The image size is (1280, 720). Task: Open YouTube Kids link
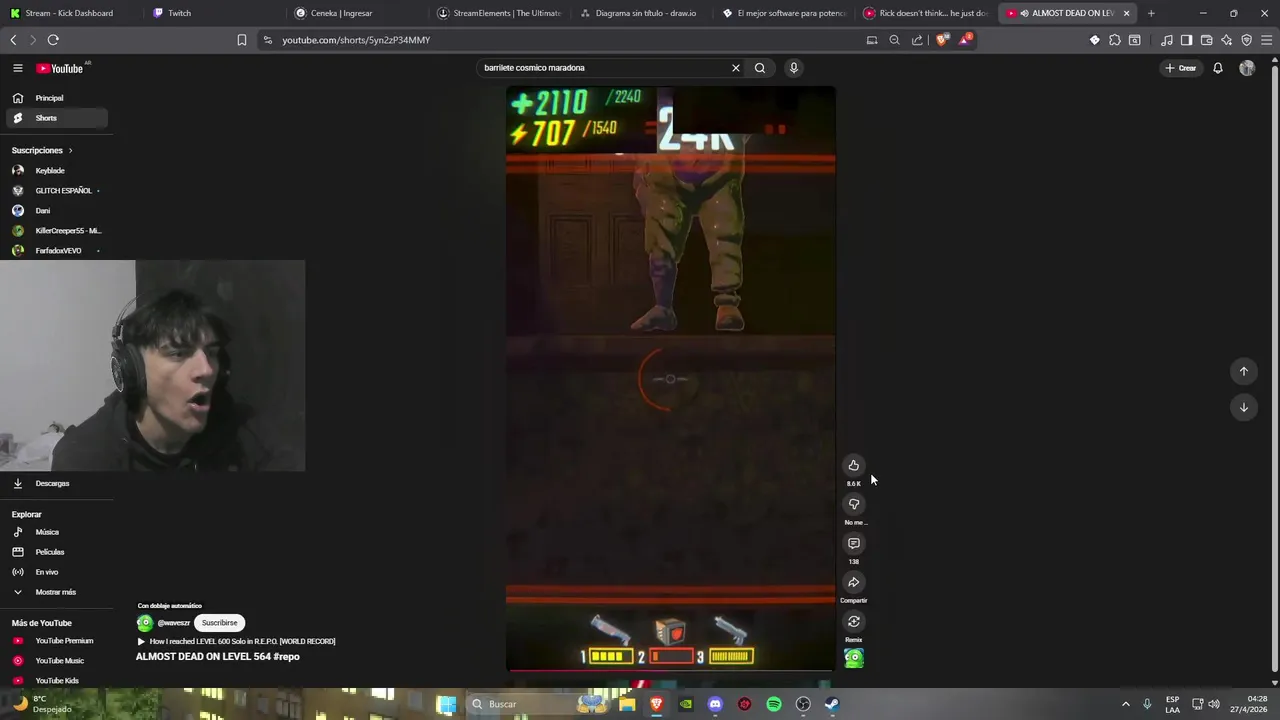click(x=57, y=681)
